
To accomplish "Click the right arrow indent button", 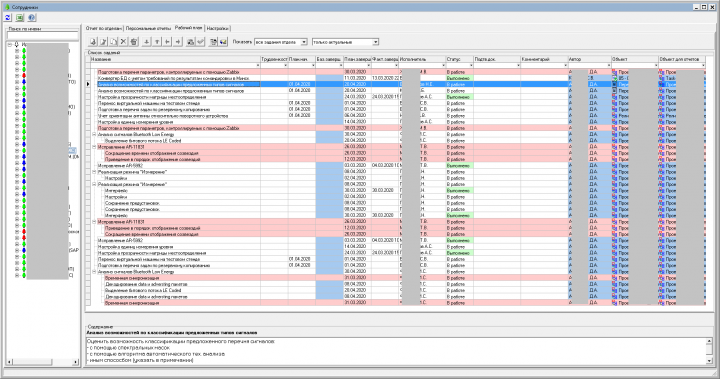I will tap(178, 42).
